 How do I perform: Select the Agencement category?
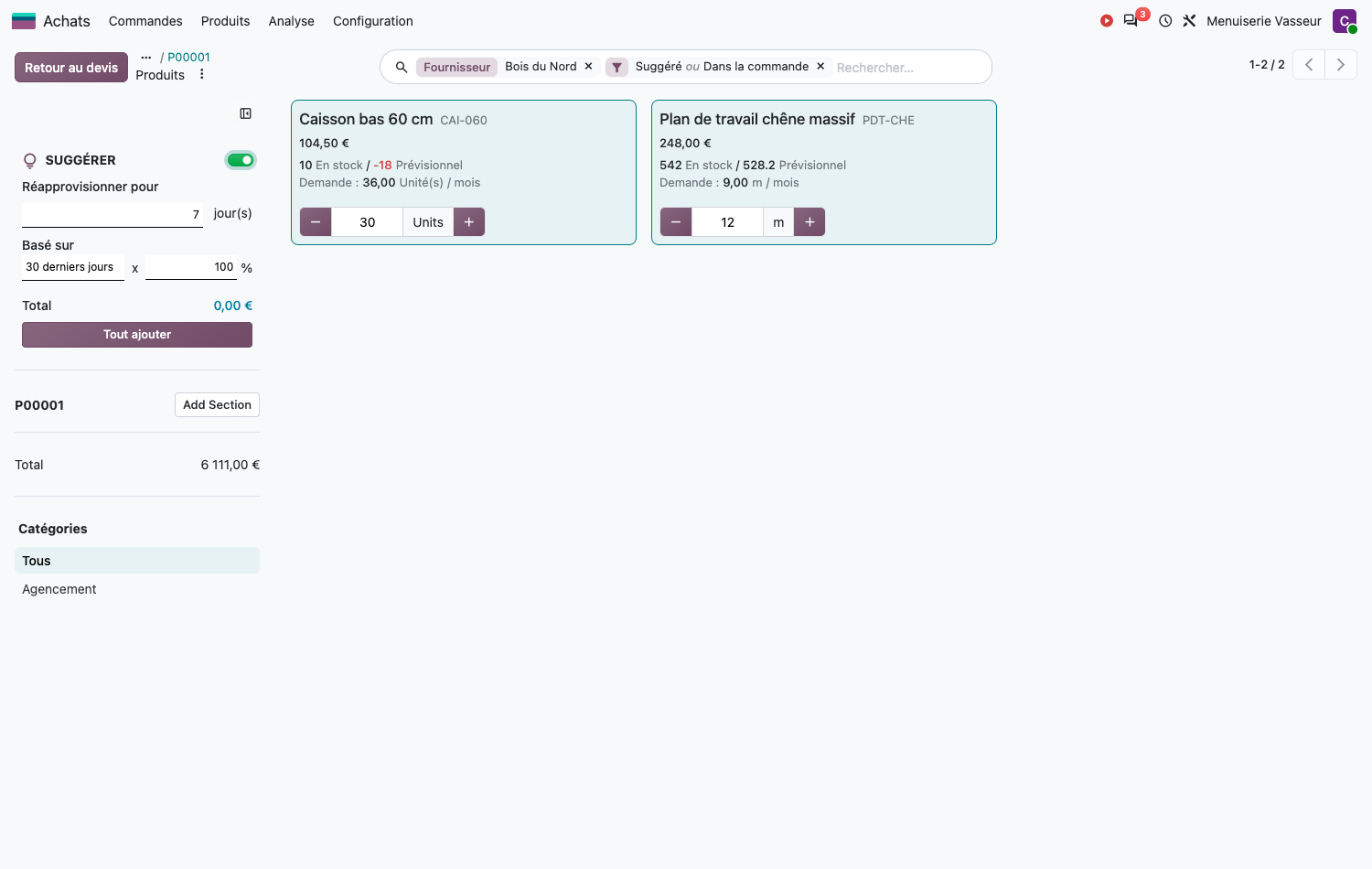[137, 589]
